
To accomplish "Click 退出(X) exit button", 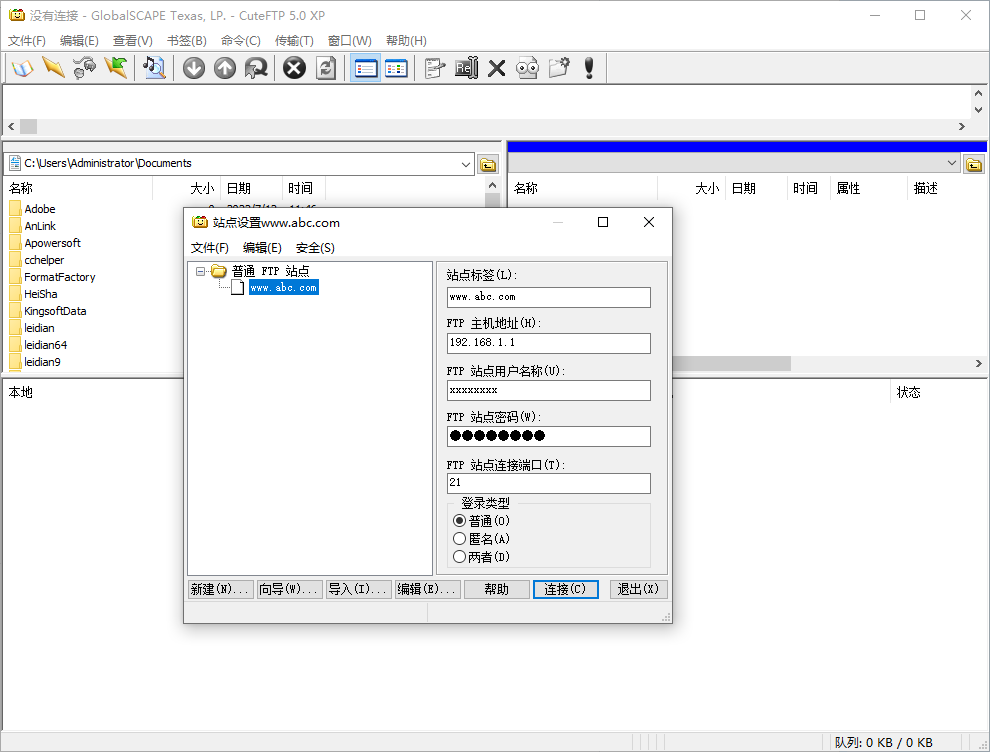I will [638, 589].
